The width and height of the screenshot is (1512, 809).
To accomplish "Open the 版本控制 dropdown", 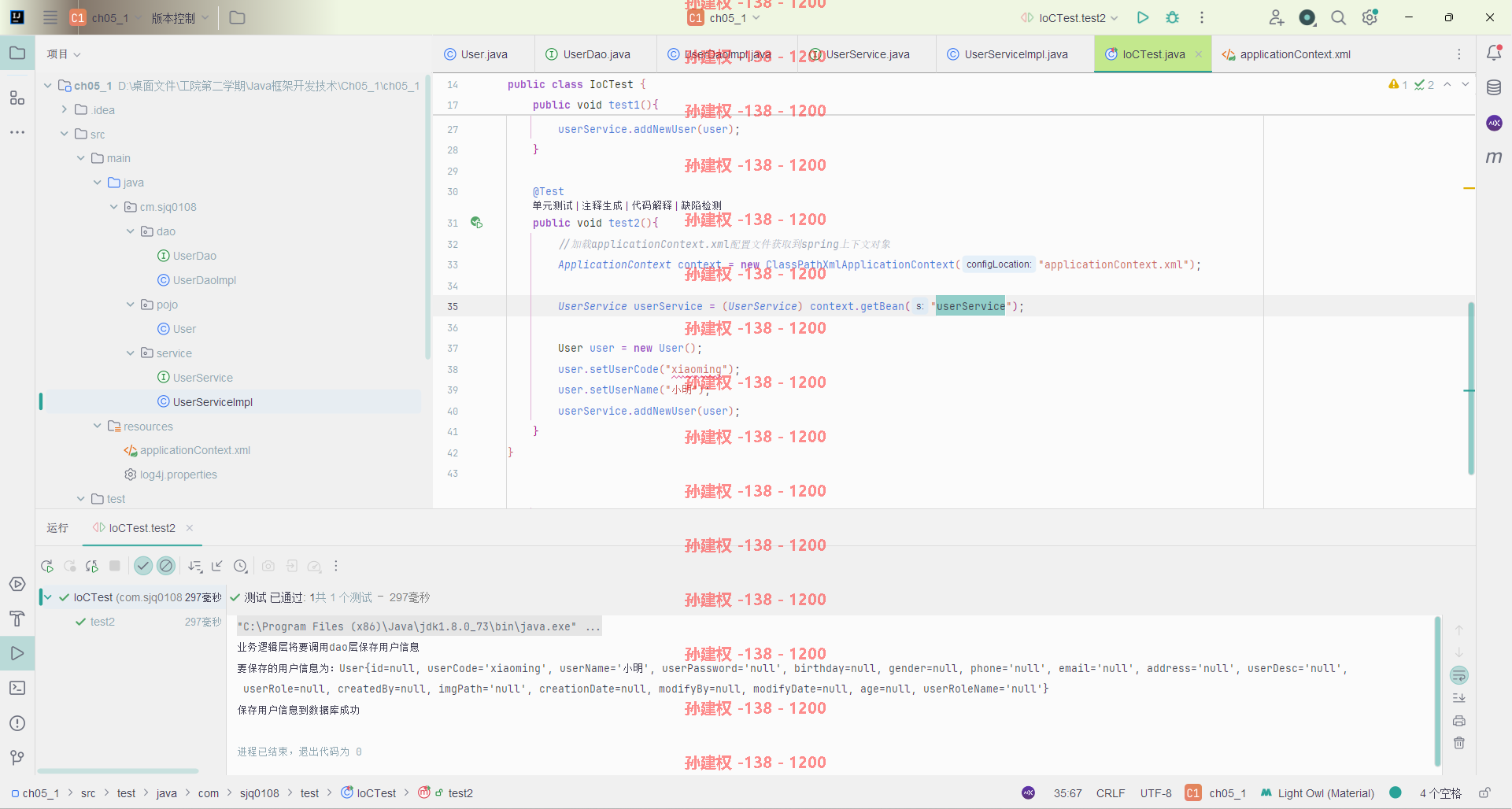I will pos(180,17).
